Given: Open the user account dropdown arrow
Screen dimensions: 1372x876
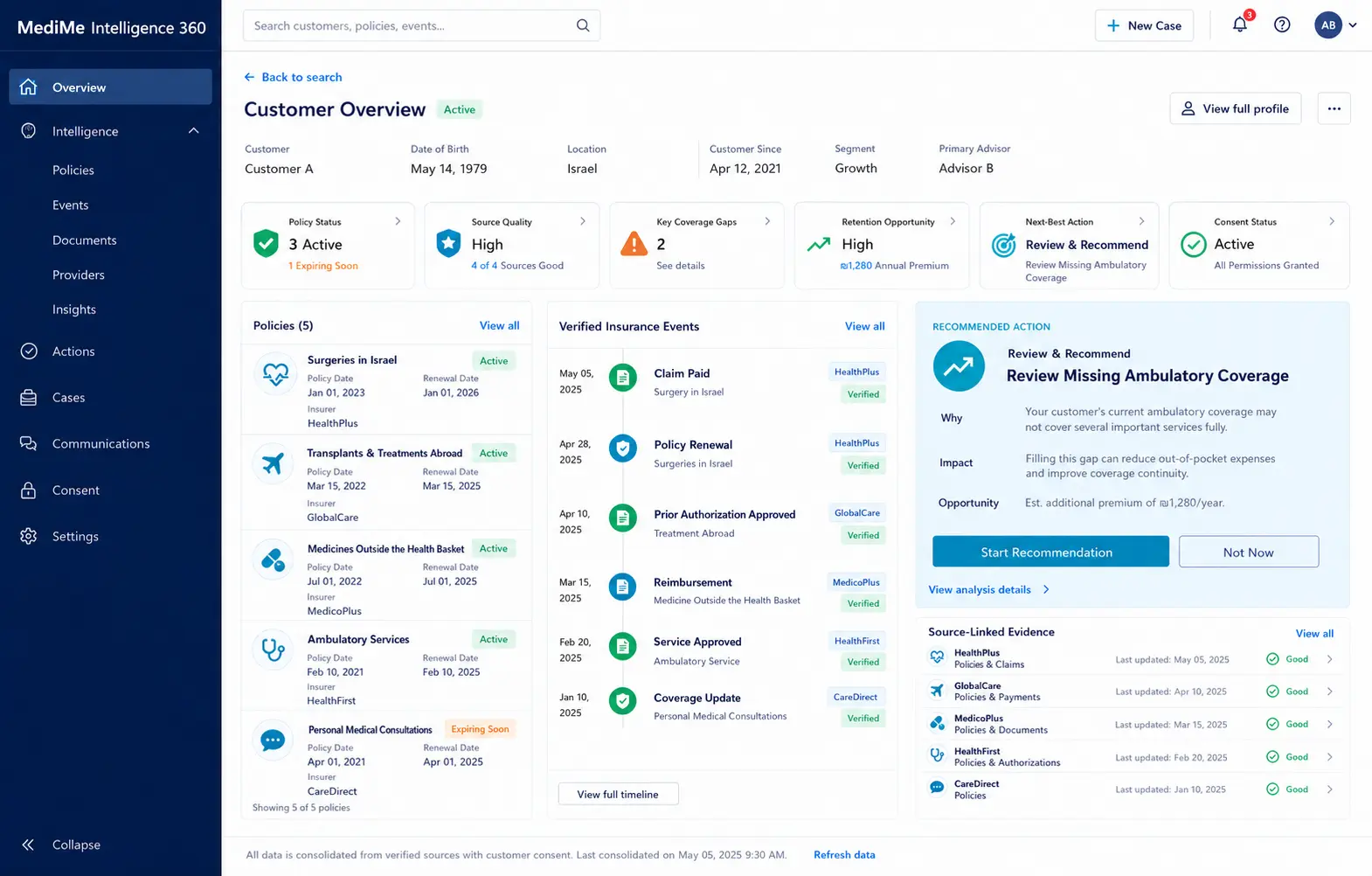Looking at the screenshot, I should pyautogui.click(x=1353, y=25).
